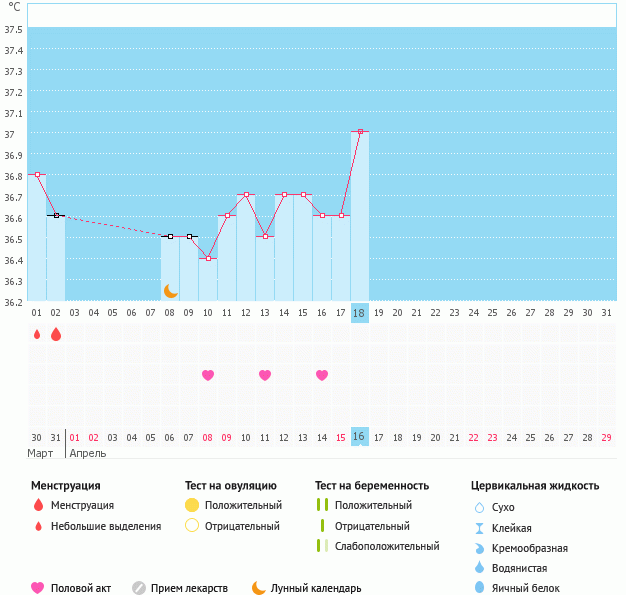Select the heart icon under cycle day 10
626x595 pixels.
208,375
